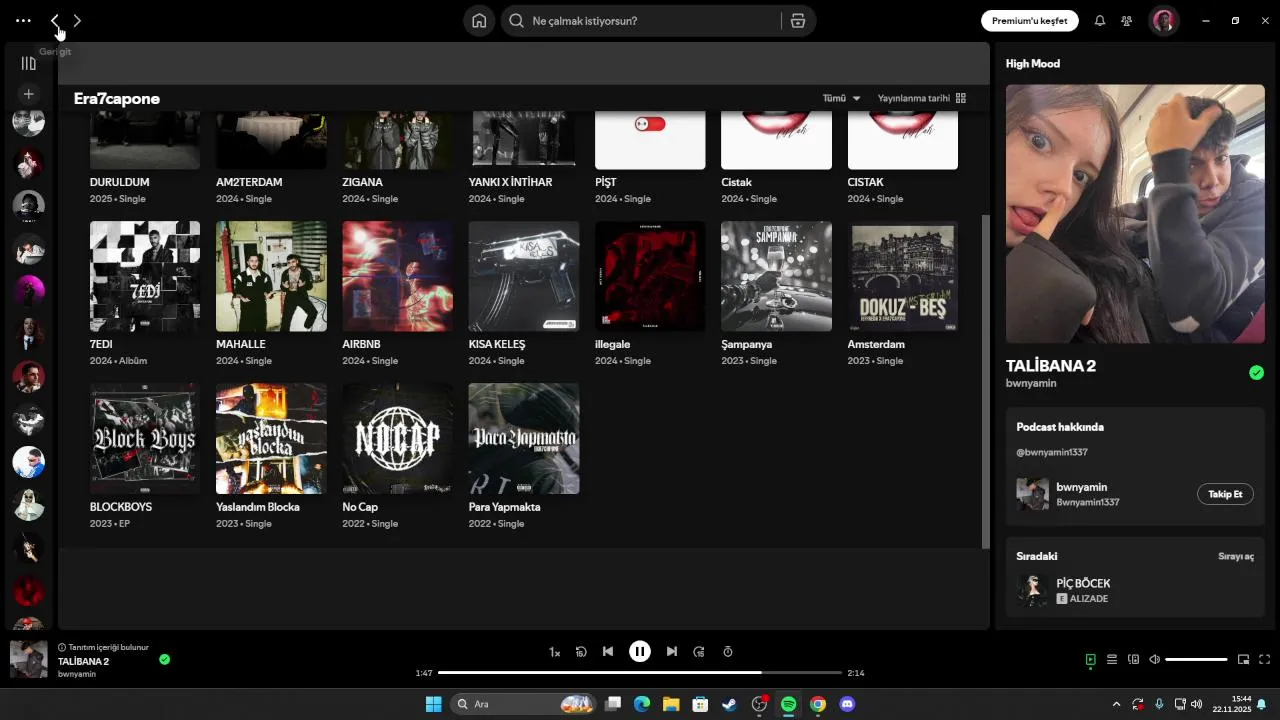Click the main content vertical scrollbar
The height and width of the screenshot is (720, 1280).
tap(986, 380)
